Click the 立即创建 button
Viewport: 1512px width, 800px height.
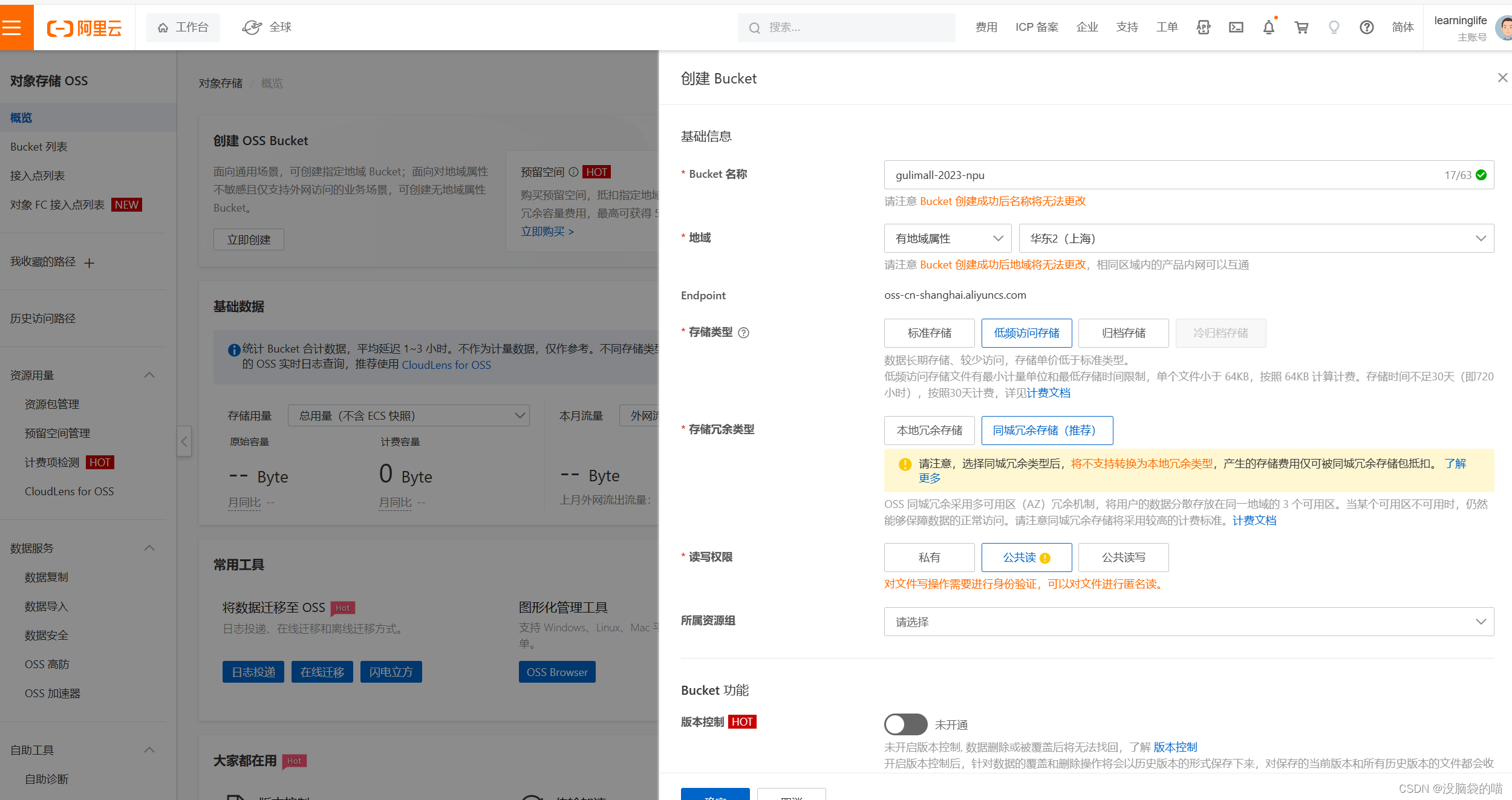pos(249,239)
